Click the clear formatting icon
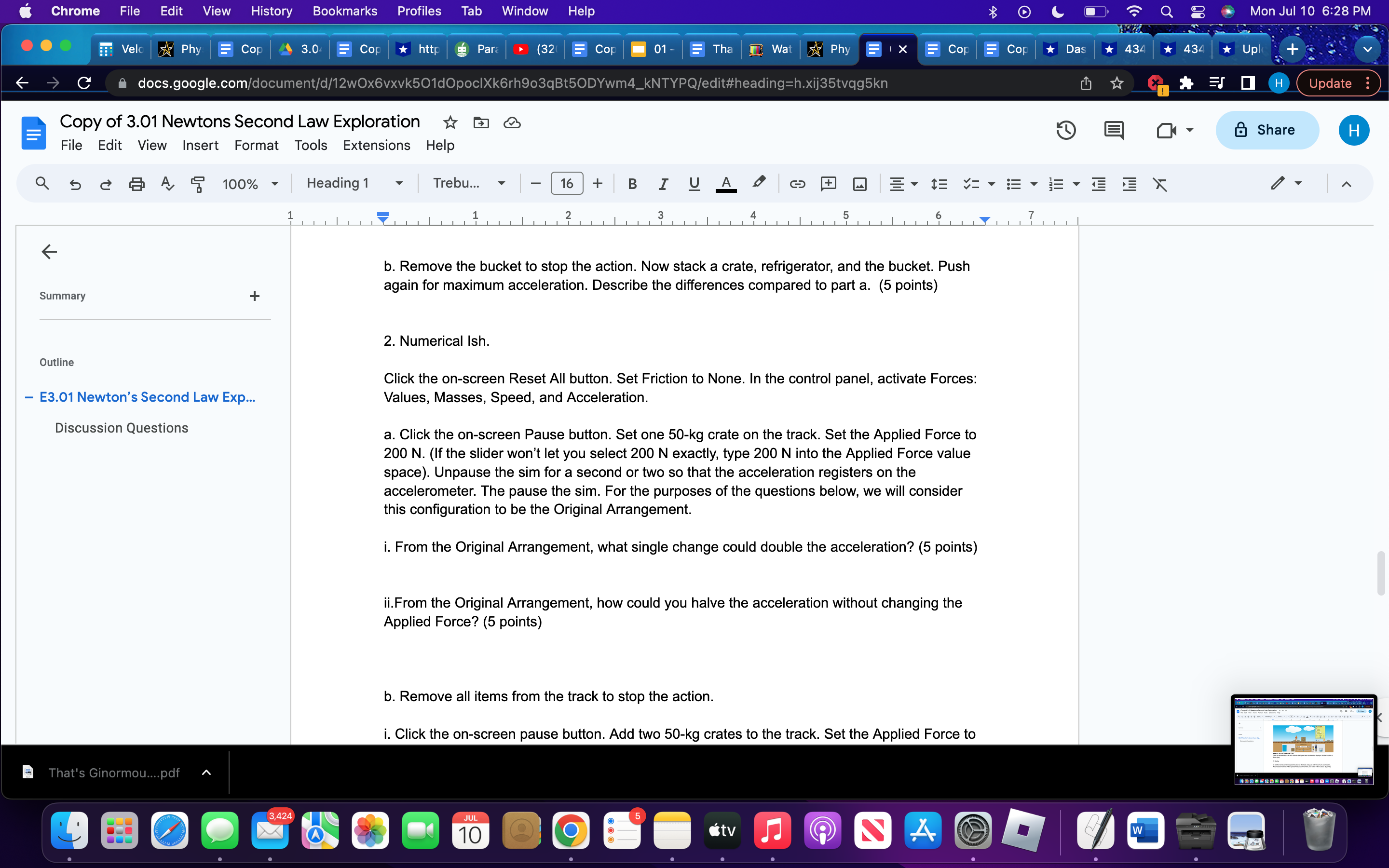Image resolution: width=1389 pixels, height=868 pixels. click(x=1160, y=184)
